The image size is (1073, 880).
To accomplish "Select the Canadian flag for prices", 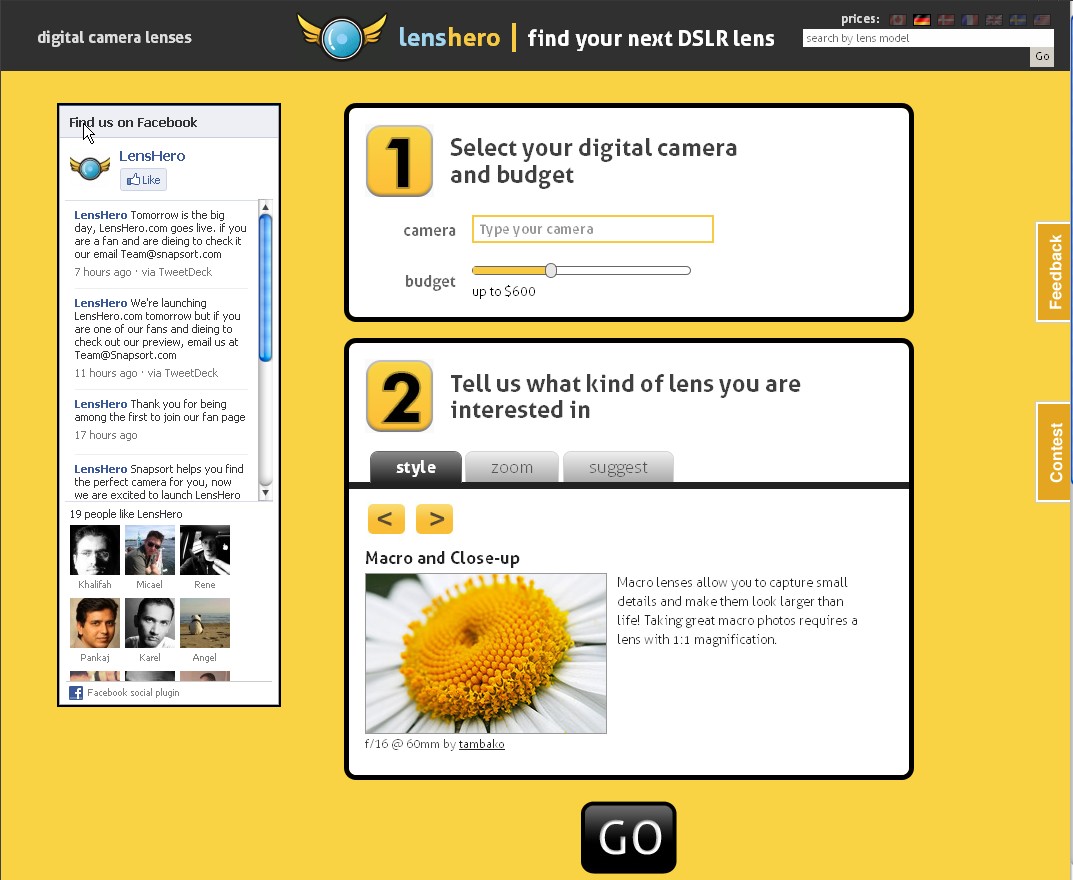I will pyautogui.click(x=898, y=20).
